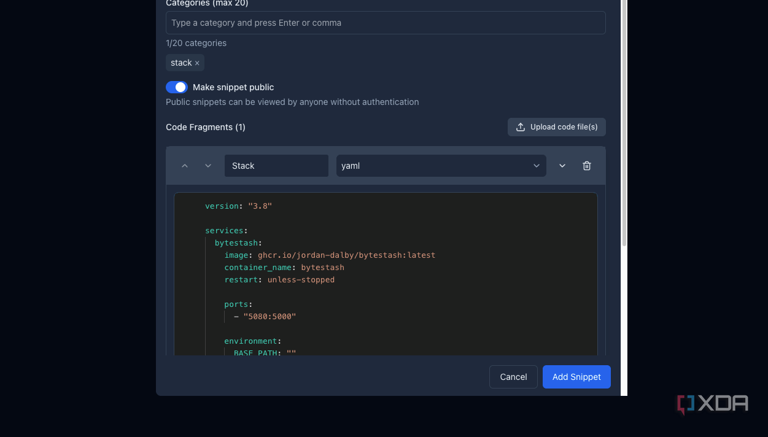Open the yaml language dropdown
768x437 pixels.
(441, 166)
